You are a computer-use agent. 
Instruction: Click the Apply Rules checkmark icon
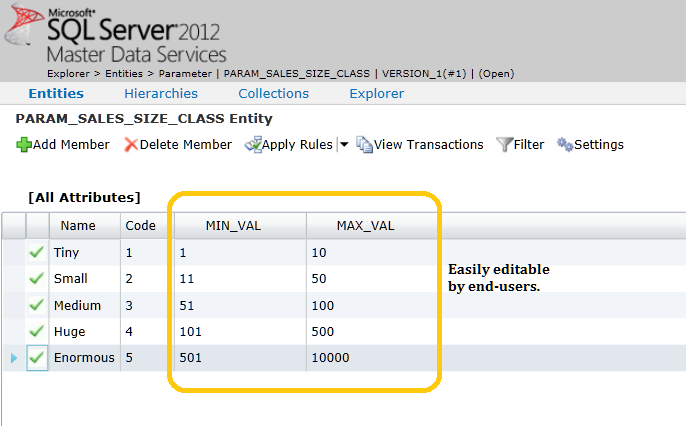253,145
